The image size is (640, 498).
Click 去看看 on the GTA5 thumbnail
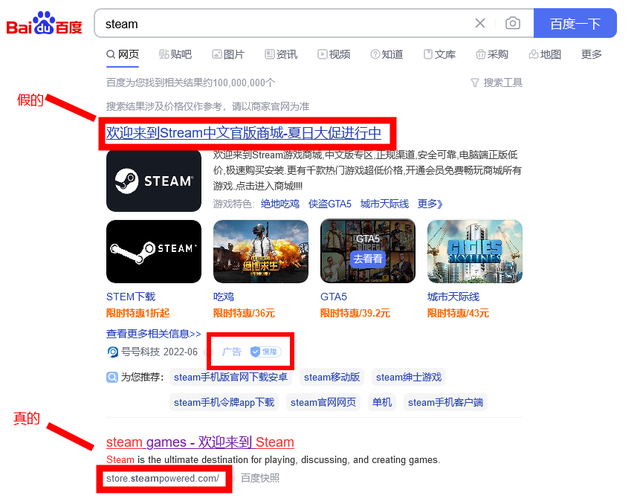(368, 259)
